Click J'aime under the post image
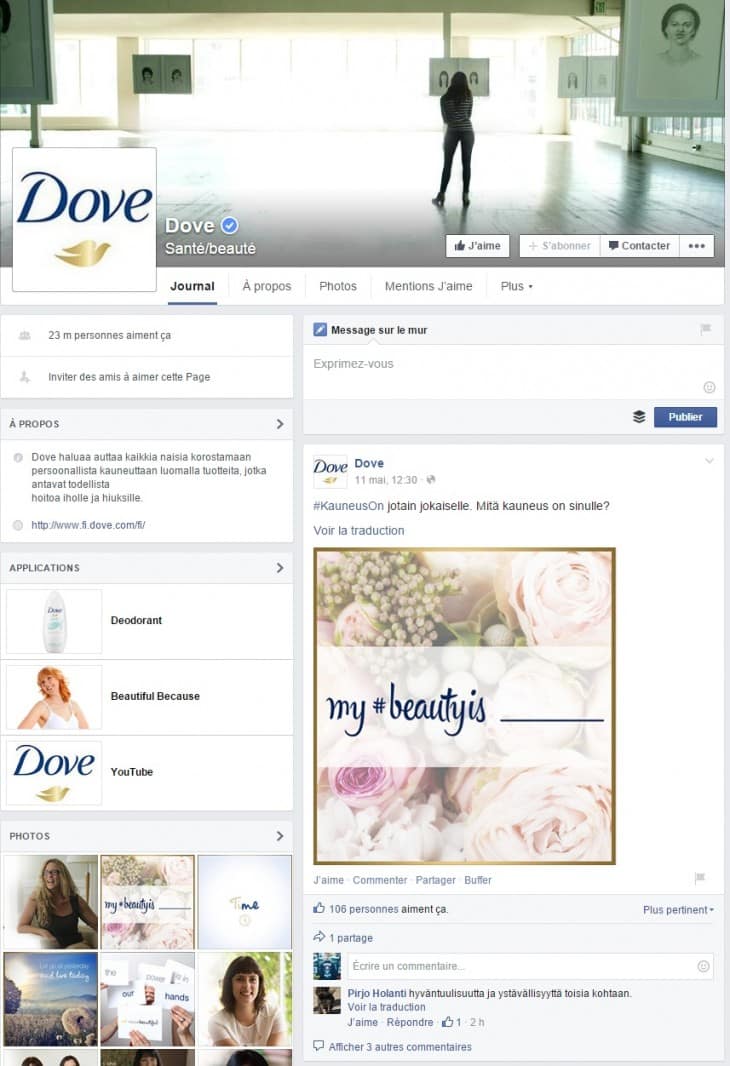This screenshot has height=1066, width=730. (x=328, y=880)
